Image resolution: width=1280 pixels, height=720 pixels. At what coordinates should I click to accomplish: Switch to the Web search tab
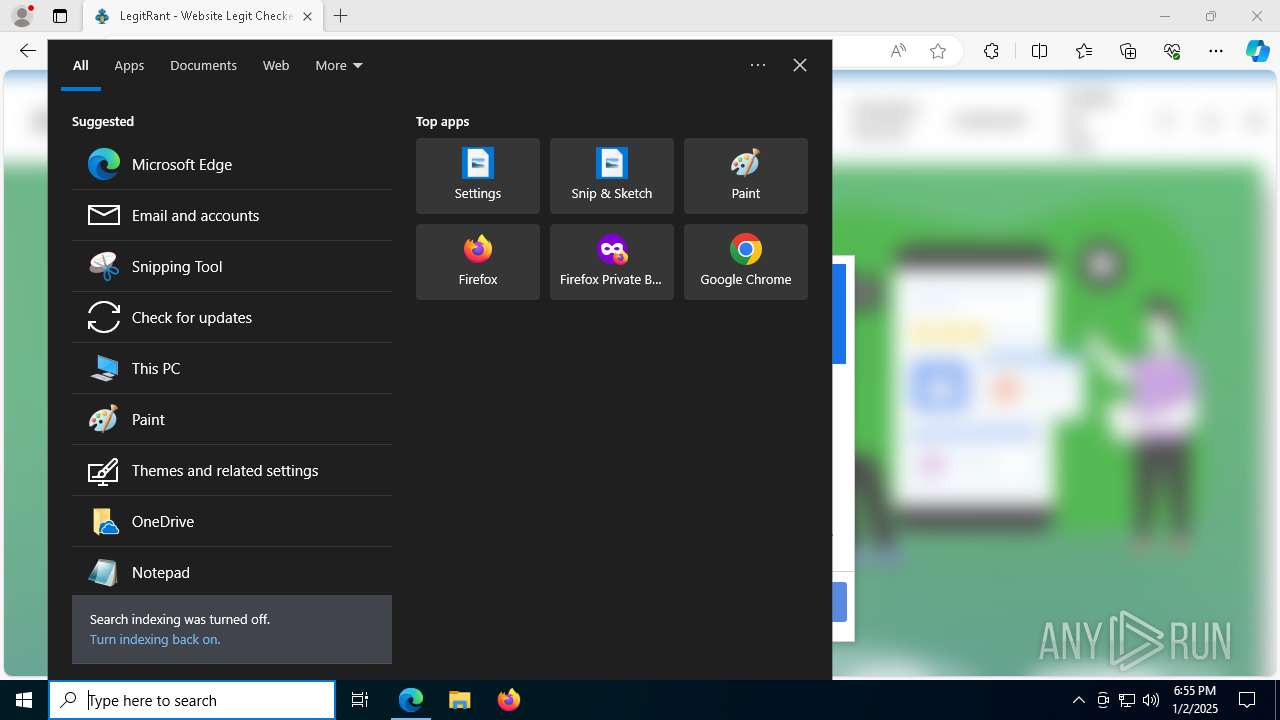276,65
